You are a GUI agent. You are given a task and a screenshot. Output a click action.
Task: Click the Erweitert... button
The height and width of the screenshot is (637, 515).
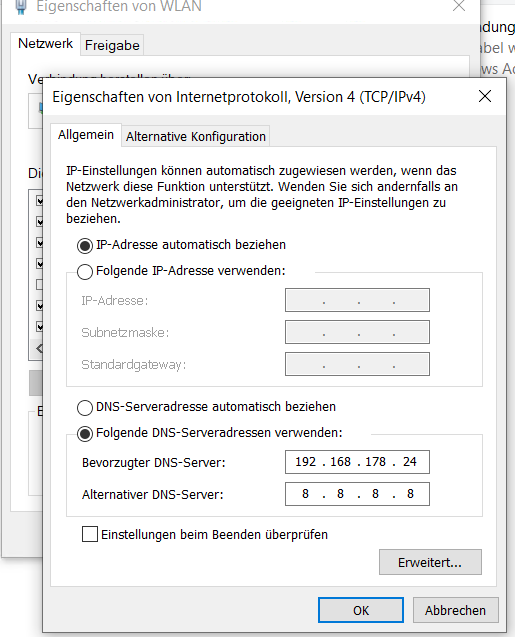click(430, 562)
